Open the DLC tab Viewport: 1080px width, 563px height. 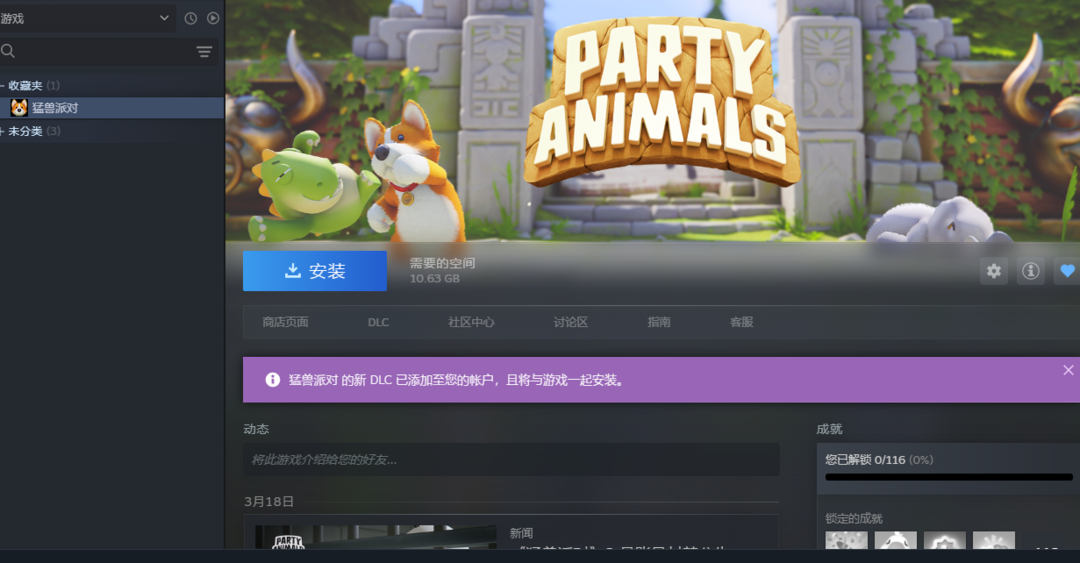(378, 322)
